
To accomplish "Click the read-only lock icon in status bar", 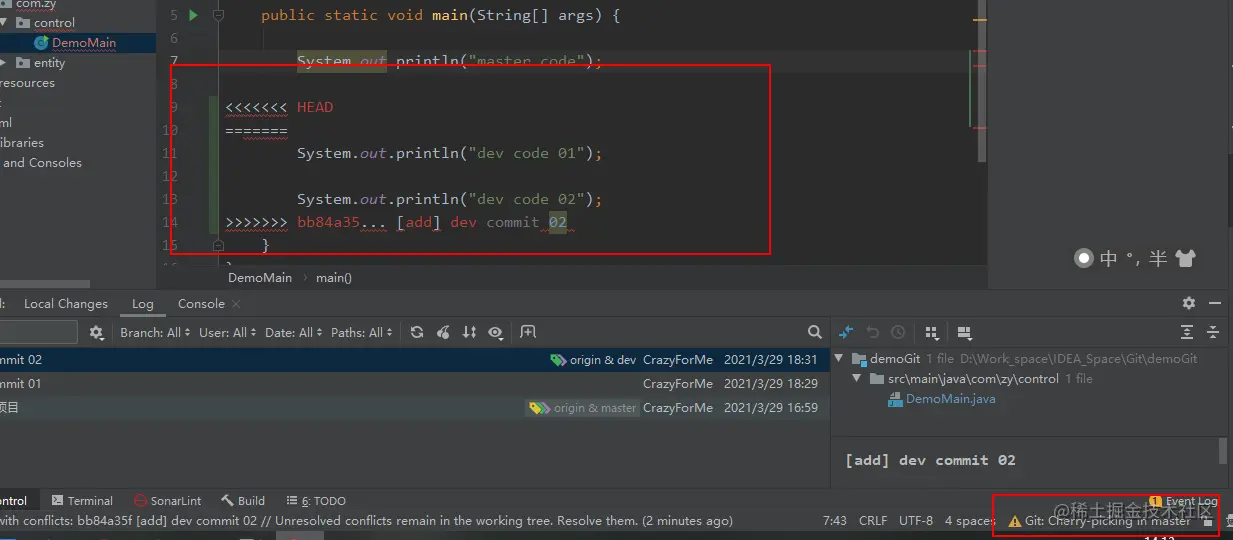I will coord(1208,521).
